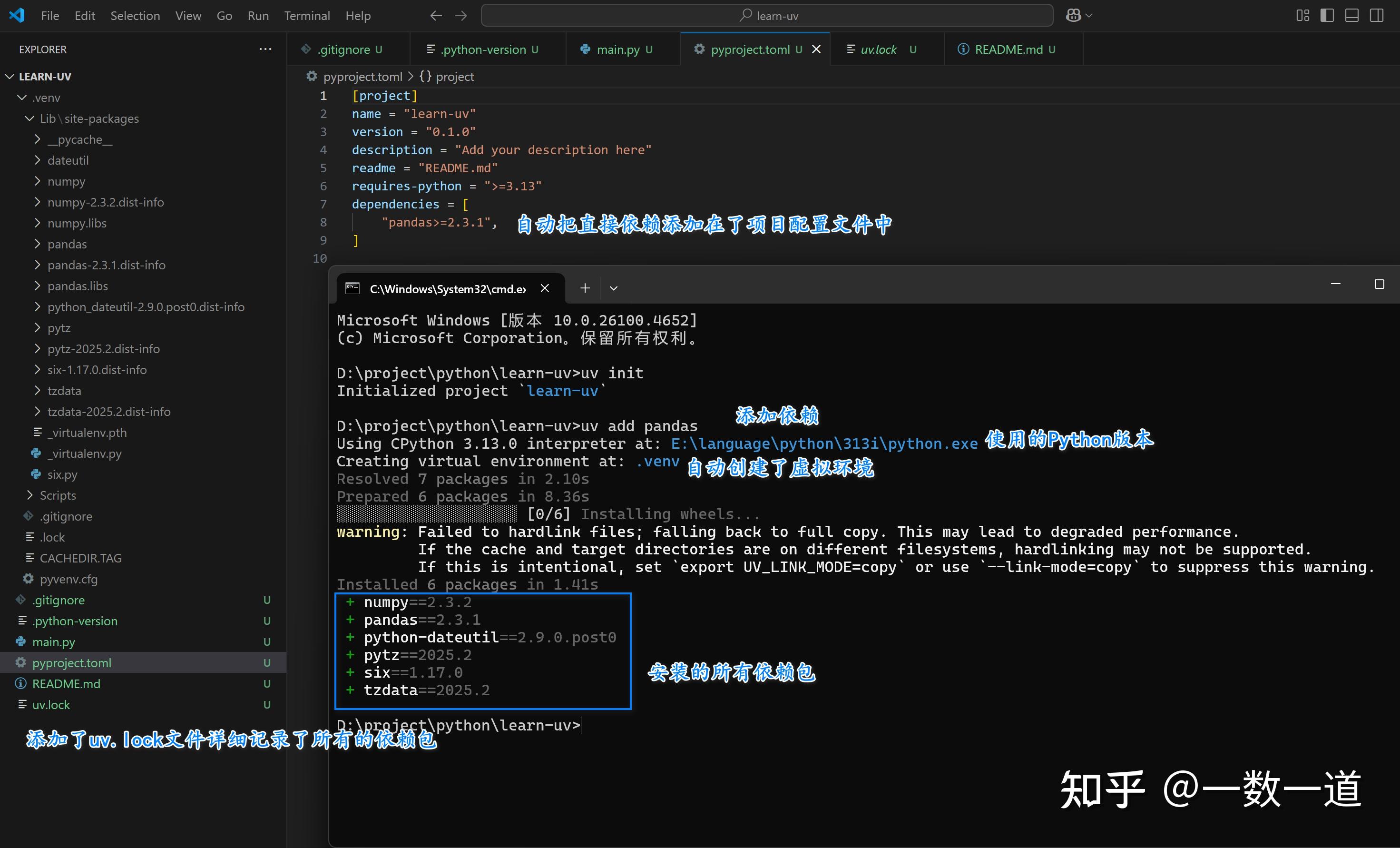Open a new terminal with the plus icon
This screenshot has height=848, width=1400.
(x=585, y=288)
